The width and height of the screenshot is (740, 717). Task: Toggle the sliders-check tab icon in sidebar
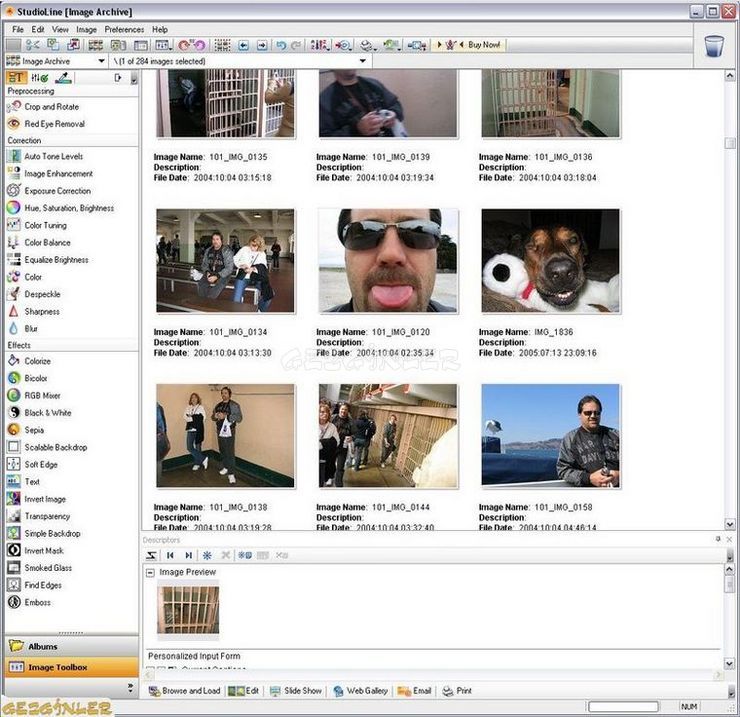coord(40,77)
